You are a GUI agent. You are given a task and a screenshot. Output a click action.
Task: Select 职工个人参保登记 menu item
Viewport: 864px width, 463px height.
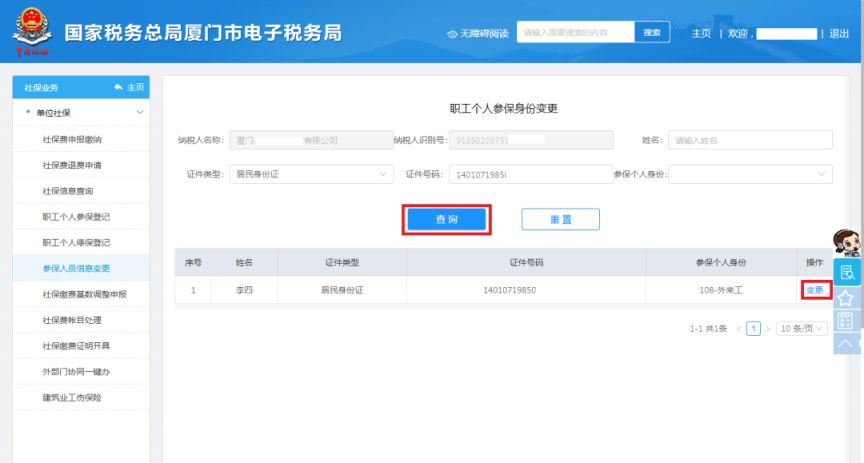[76, 216]
